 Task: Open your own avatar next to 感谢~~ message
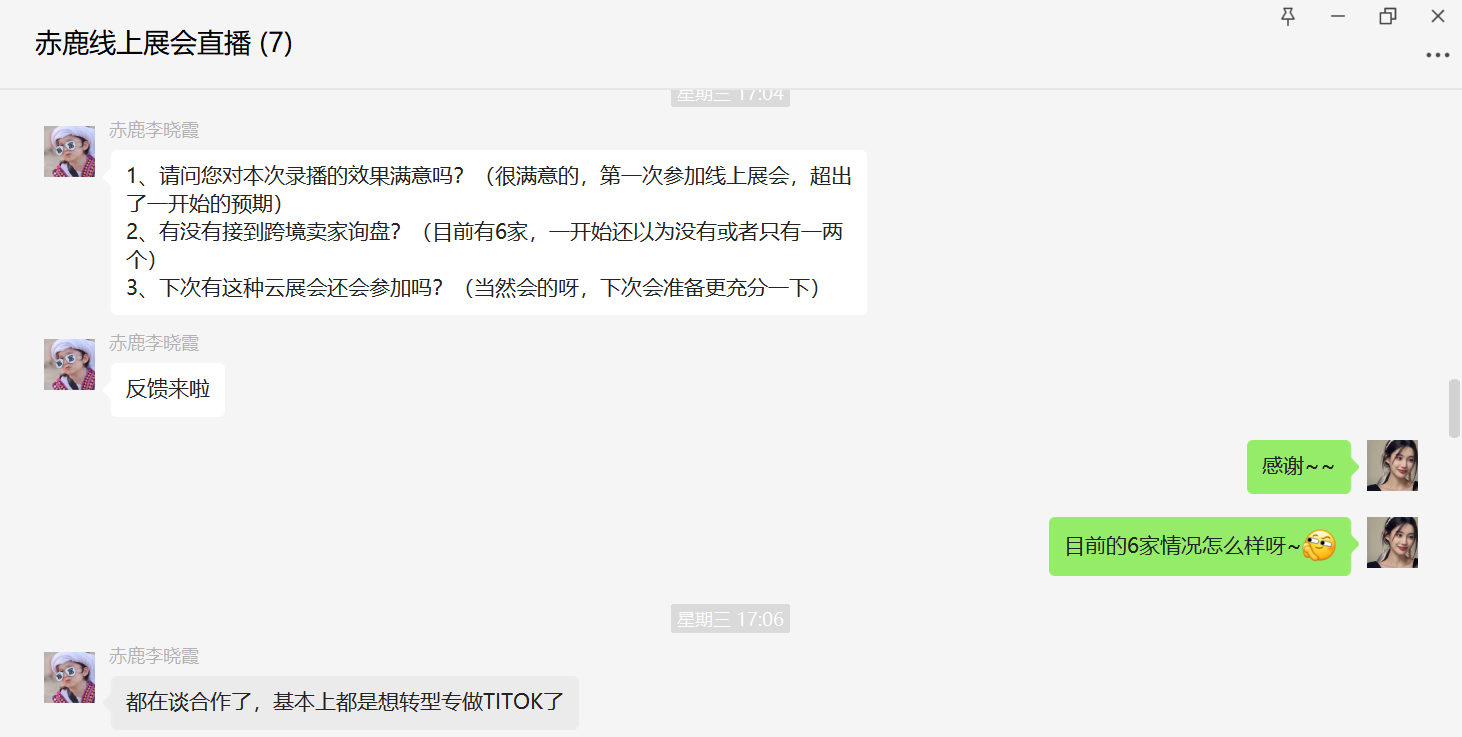coord(1392,466)
